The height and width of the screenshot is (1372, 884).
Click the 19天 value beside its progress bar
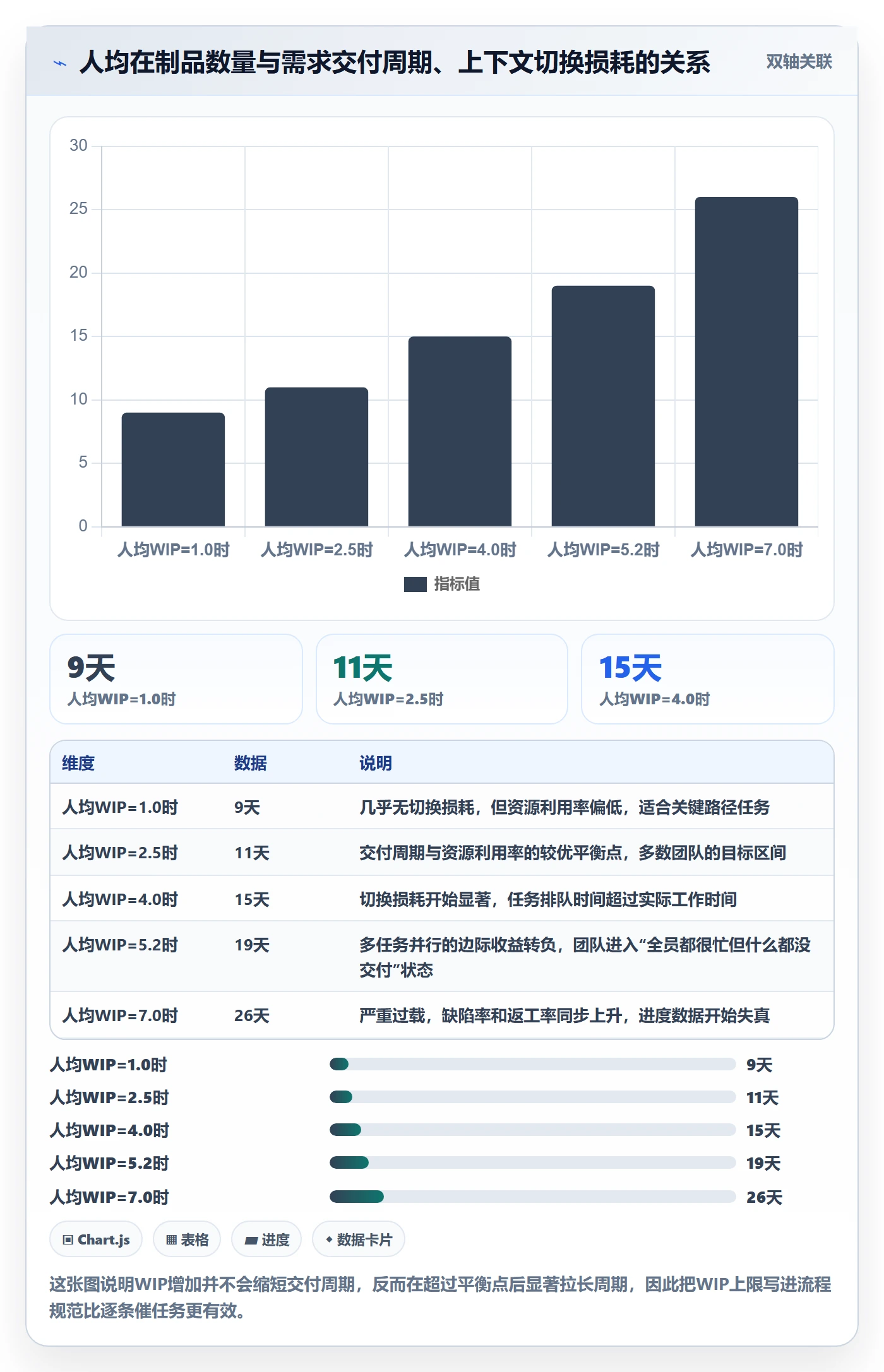point(763,1164)
